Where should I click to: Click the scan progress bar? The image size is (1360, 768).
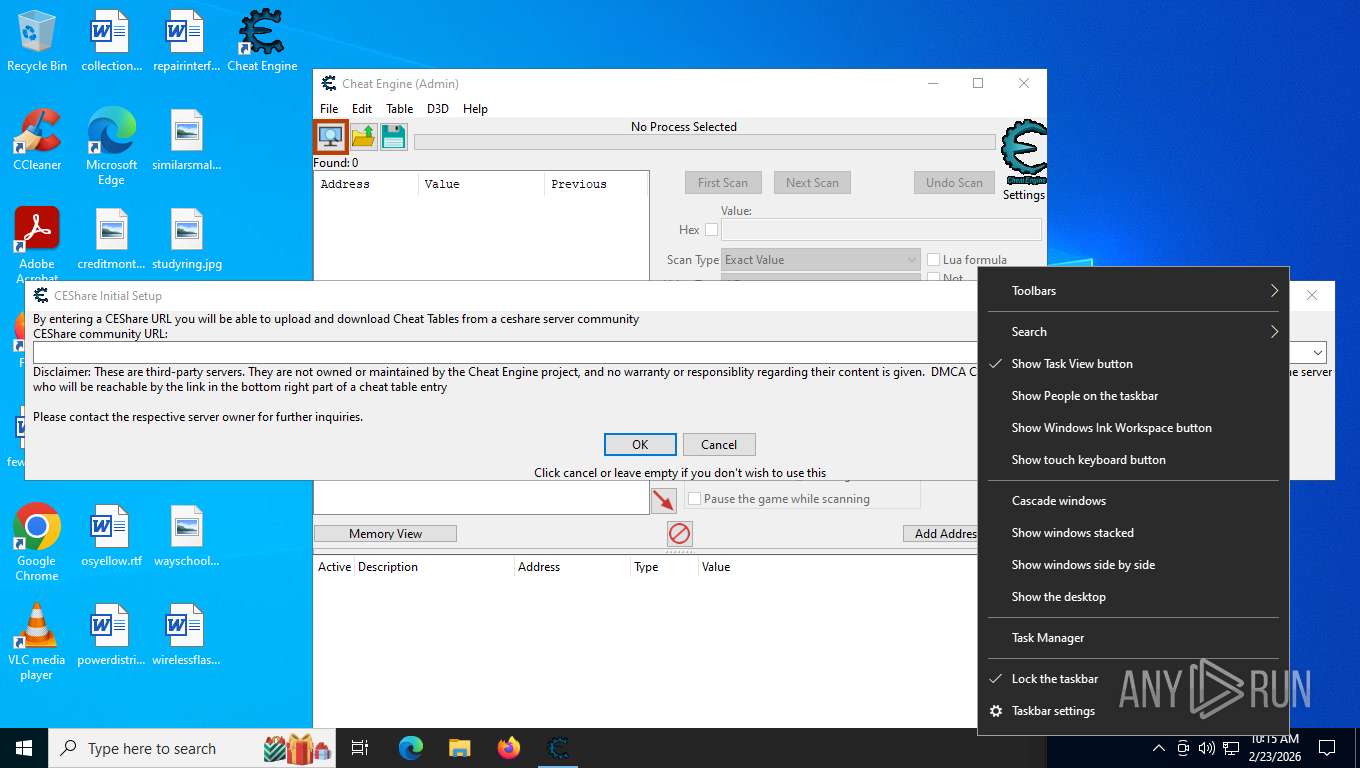pyautogui.click(x=705, y=142)
